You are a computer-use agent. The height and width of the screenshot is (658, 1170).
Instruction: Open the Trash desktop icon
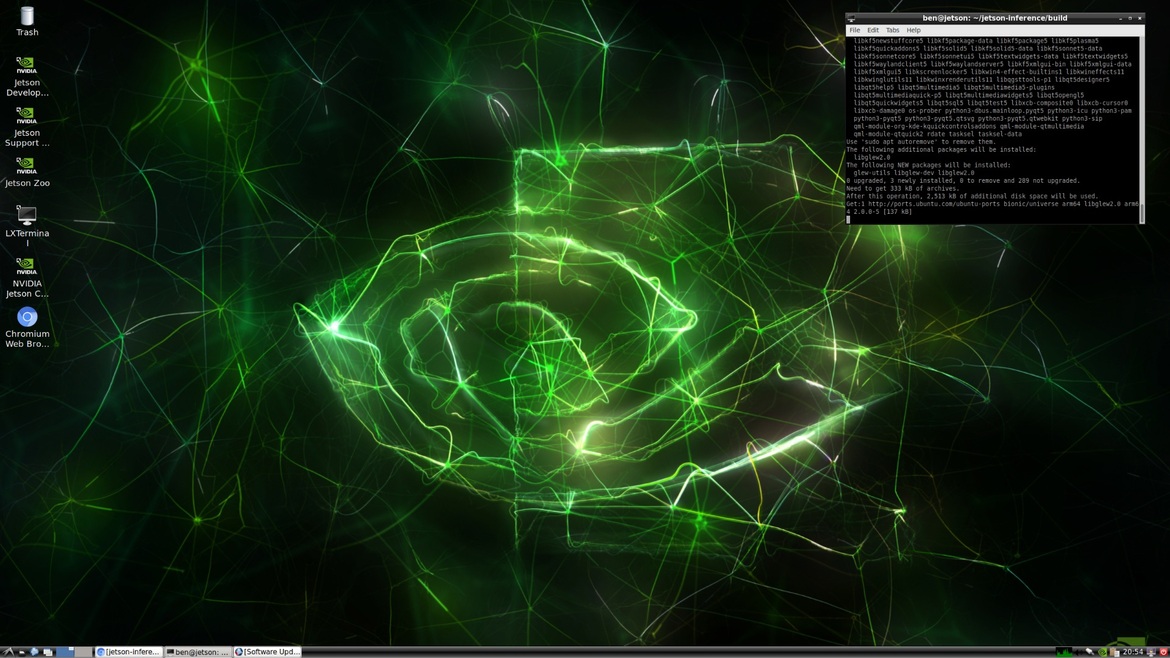pyautogui.click(x=27, y=21)
